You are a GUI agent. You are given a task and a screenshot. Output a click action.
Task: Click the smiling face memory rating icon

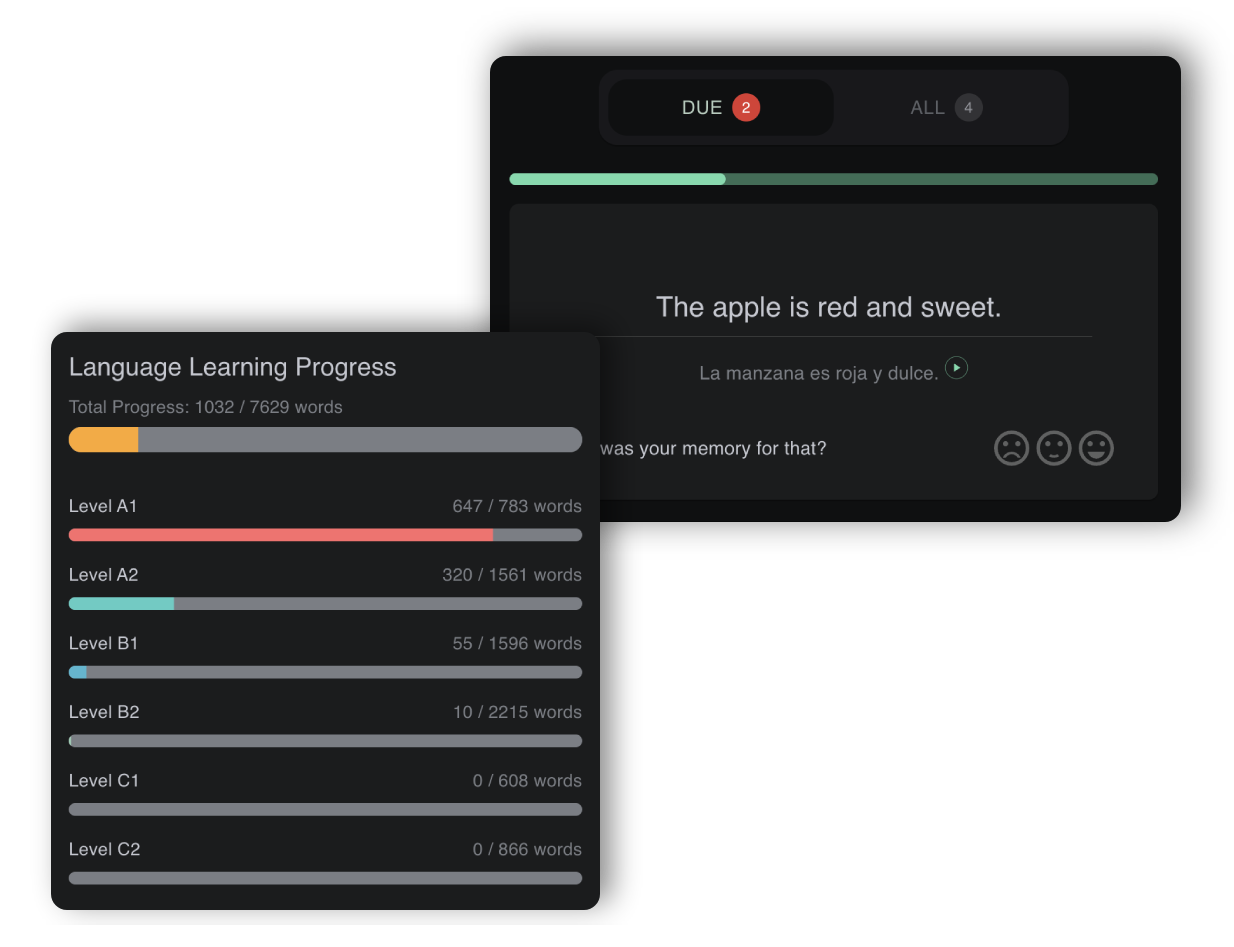point(1096,448)
